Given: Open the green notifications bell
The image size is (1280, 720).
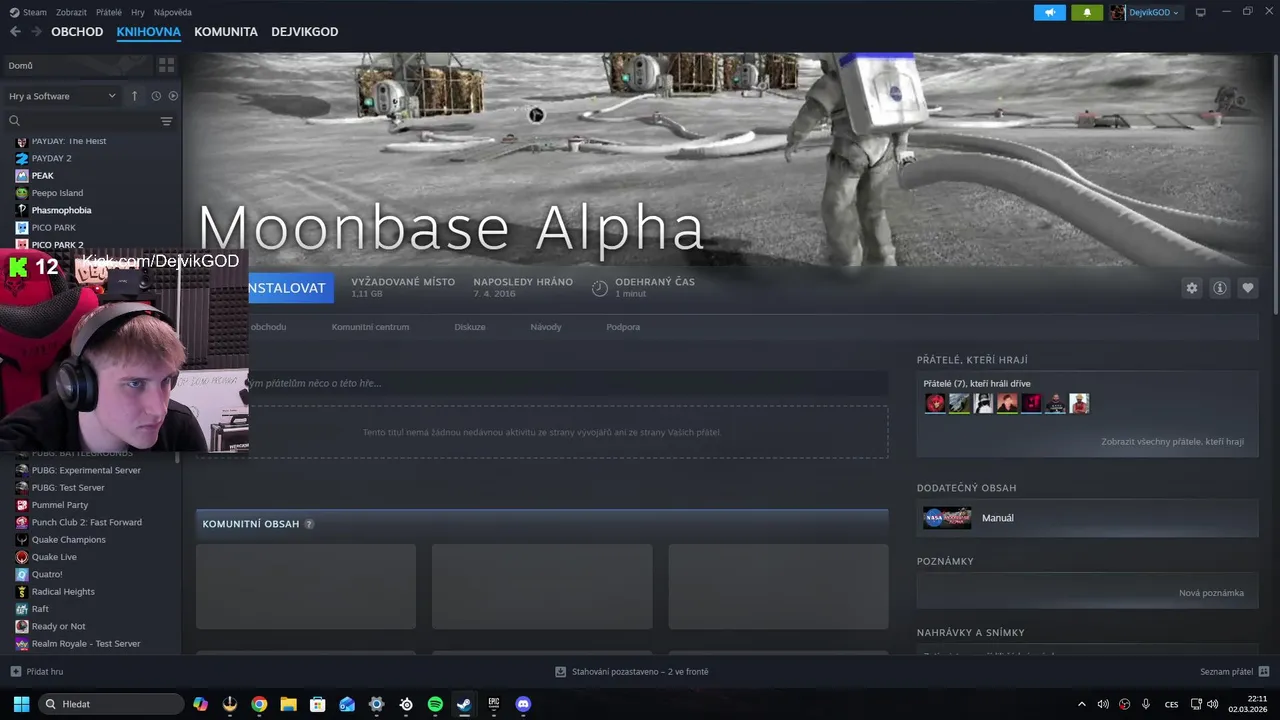Looking at the screenshot, I should 1087,12.
